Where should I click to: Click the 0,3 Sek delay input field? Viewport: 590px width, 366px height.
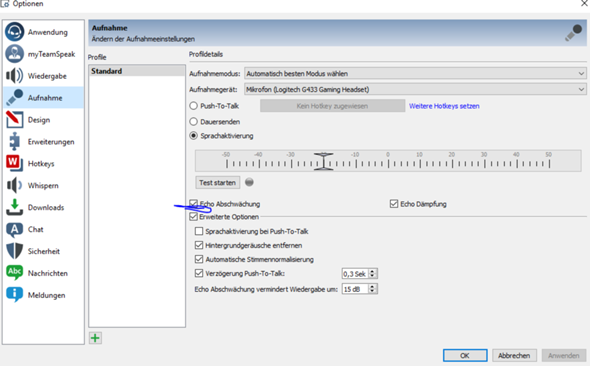pyautogui.click(x=355, y=274)
